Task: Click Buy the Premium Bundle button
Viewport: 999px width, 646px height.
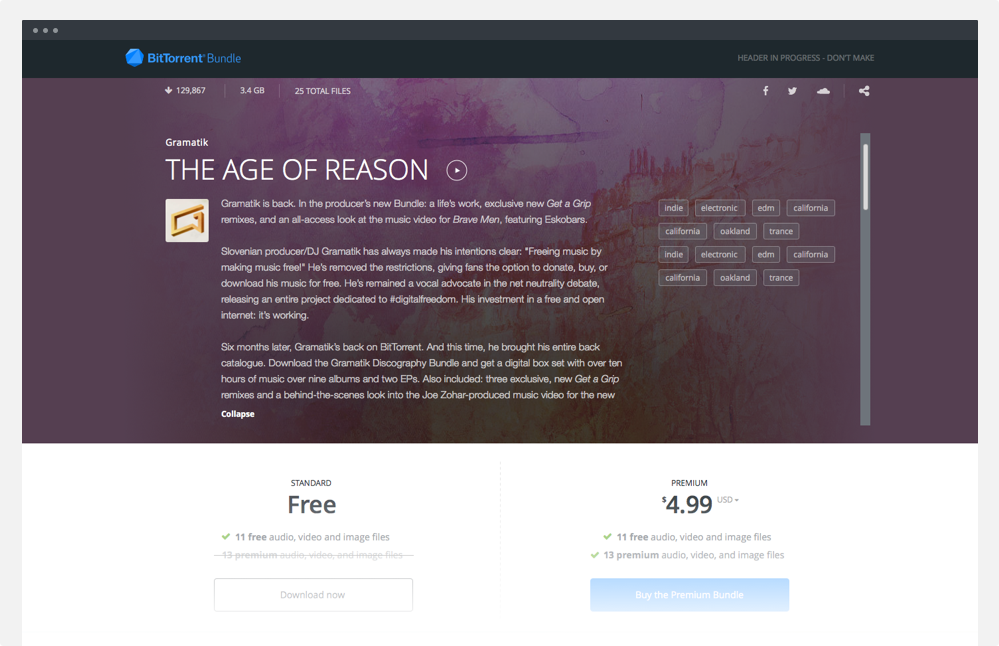Action: (x=689, y=594)
